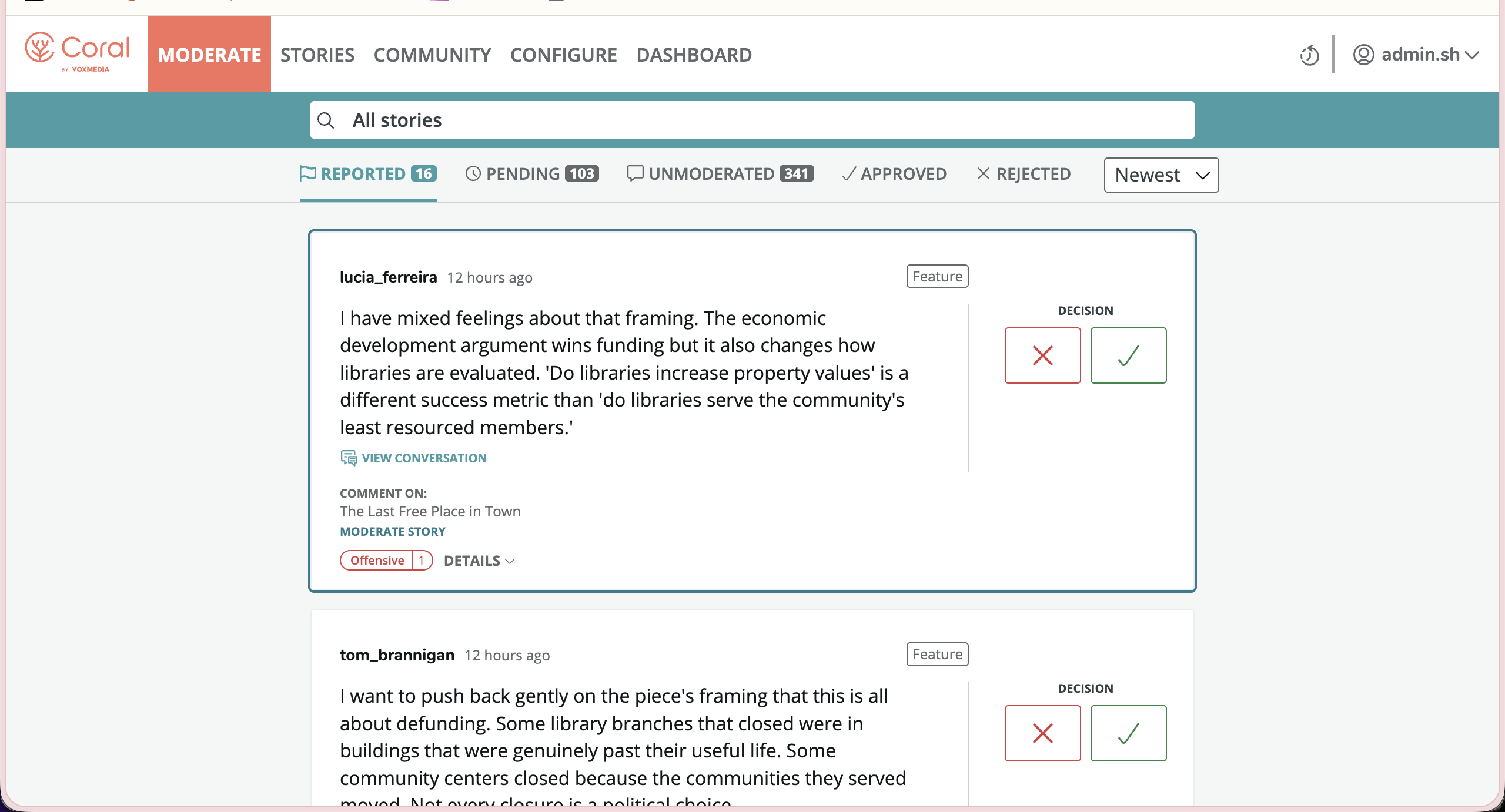Screen dimensions: 1505x812
Task: Click the Offensive flag tag
Action: (386, 561)
